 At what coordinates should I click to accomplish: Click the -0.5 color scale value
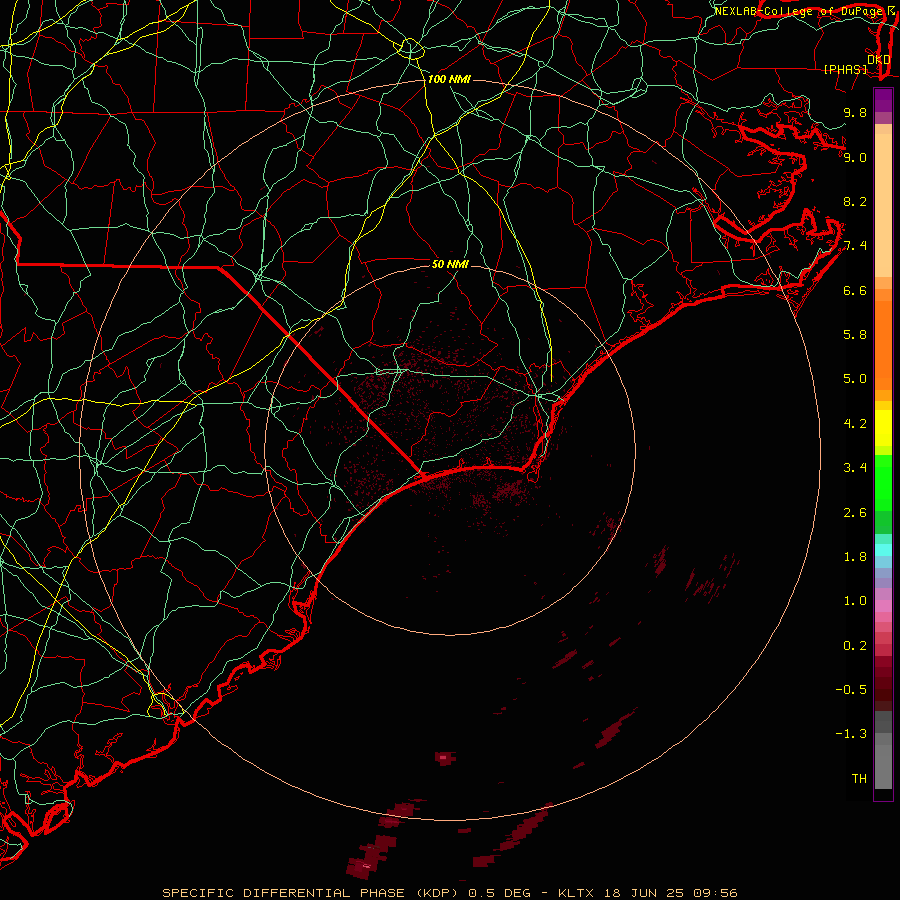pyautogui.click(x=851, y=690)
